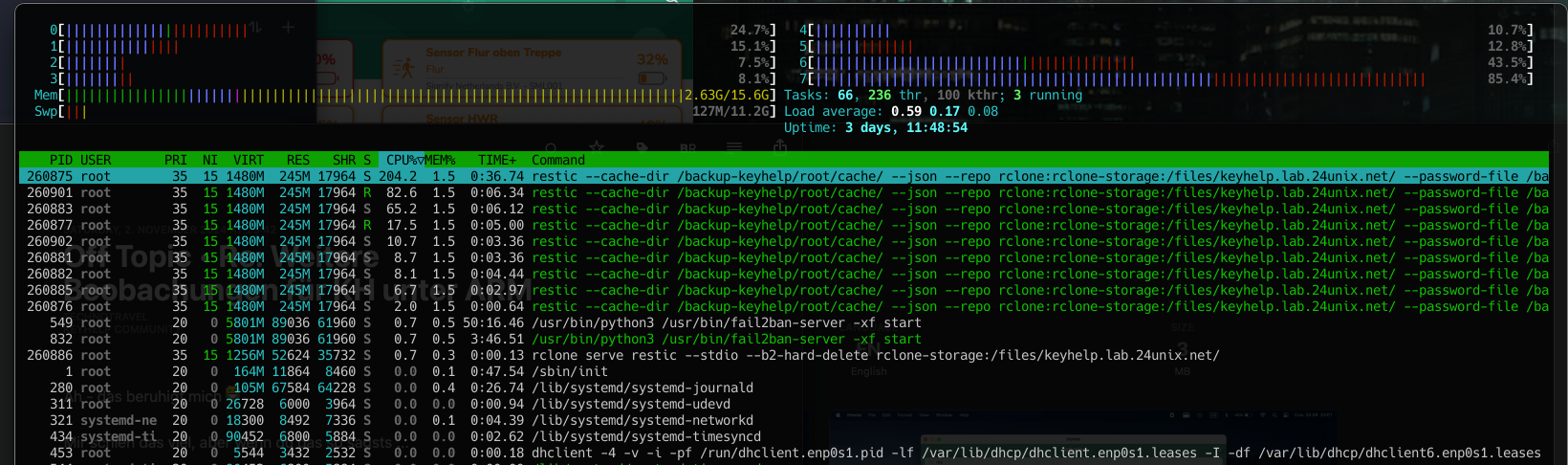The width and height of the screenshot is (1568, 465).
Task: Click the CPU core 7 usage bar
Action: pos(1119,79)
